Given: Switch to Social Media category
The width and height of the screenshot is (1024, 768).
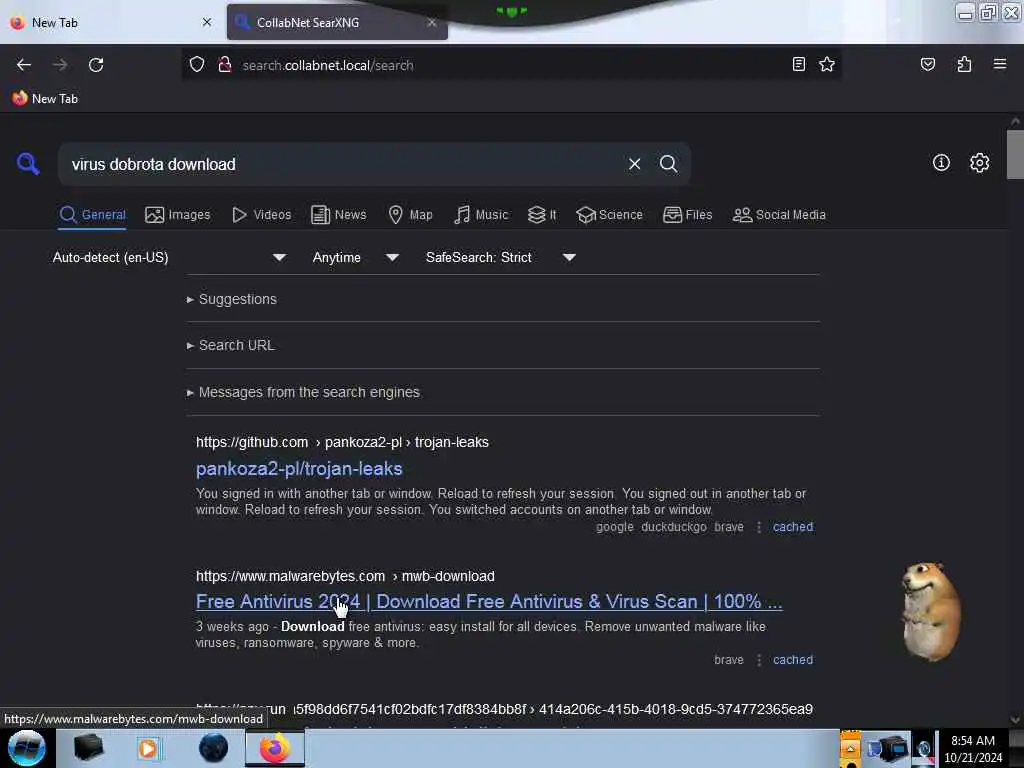Looking at the screenshot, I should tap(779, 215).
